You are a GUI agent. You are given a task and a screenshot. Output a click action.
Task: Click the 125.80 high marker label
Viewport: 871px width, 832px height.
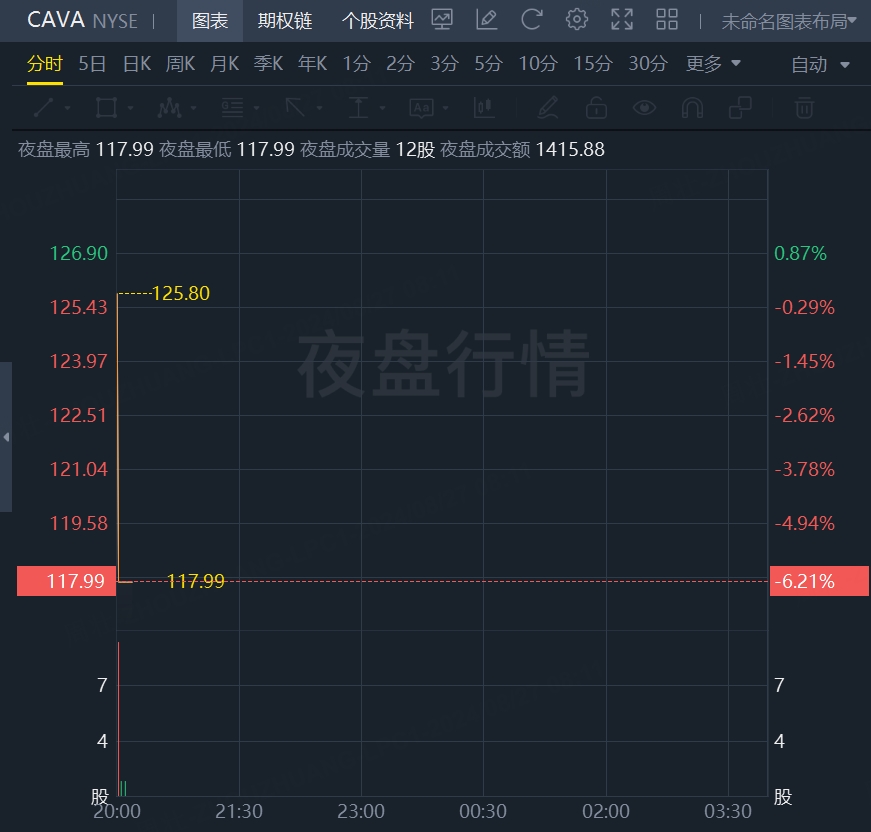181,293
